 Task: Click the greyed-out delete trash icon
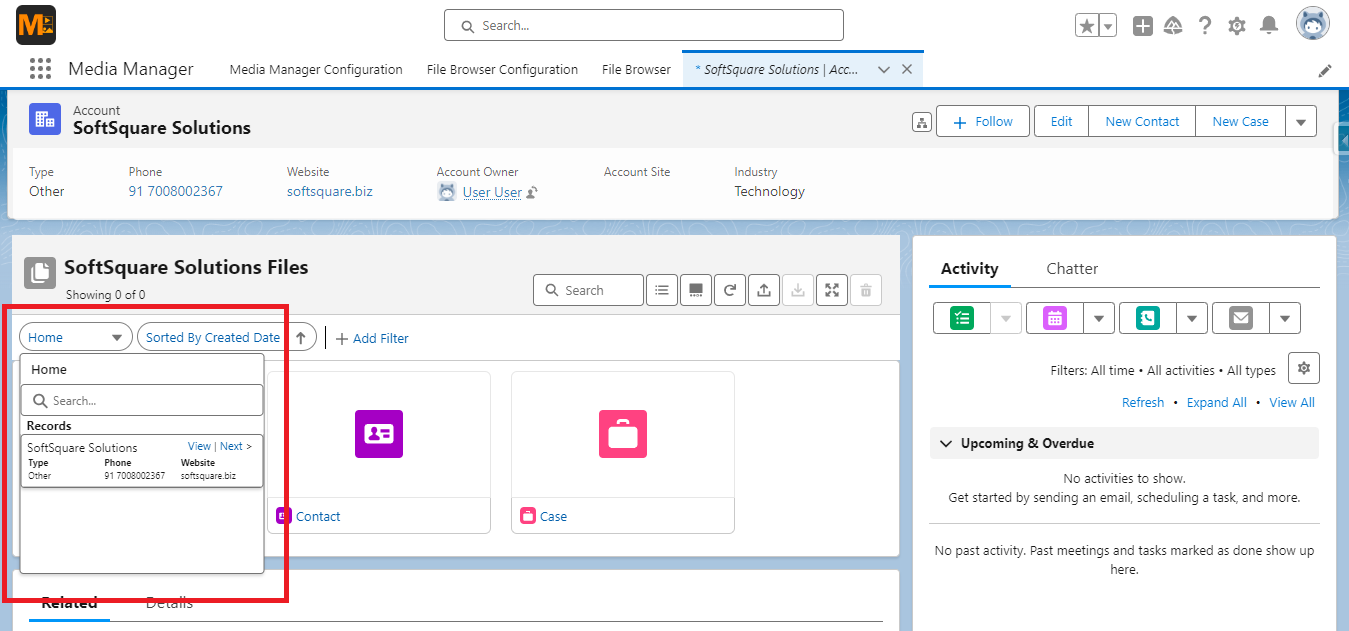click(x=866, y=290)
